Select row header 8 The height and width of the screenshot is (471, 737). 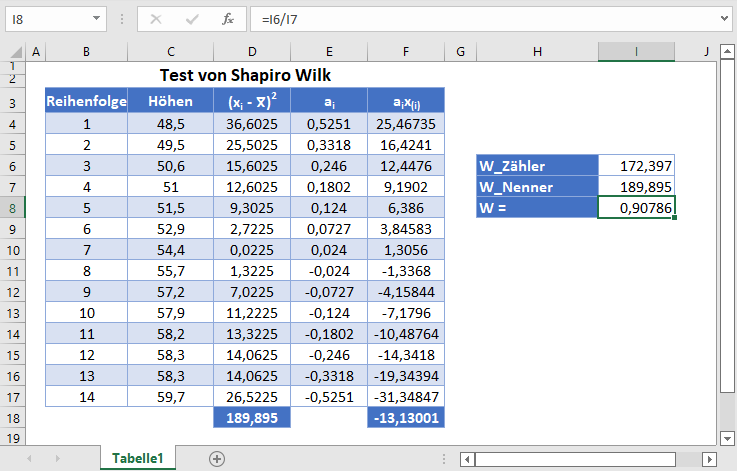[x=13, y=208]
